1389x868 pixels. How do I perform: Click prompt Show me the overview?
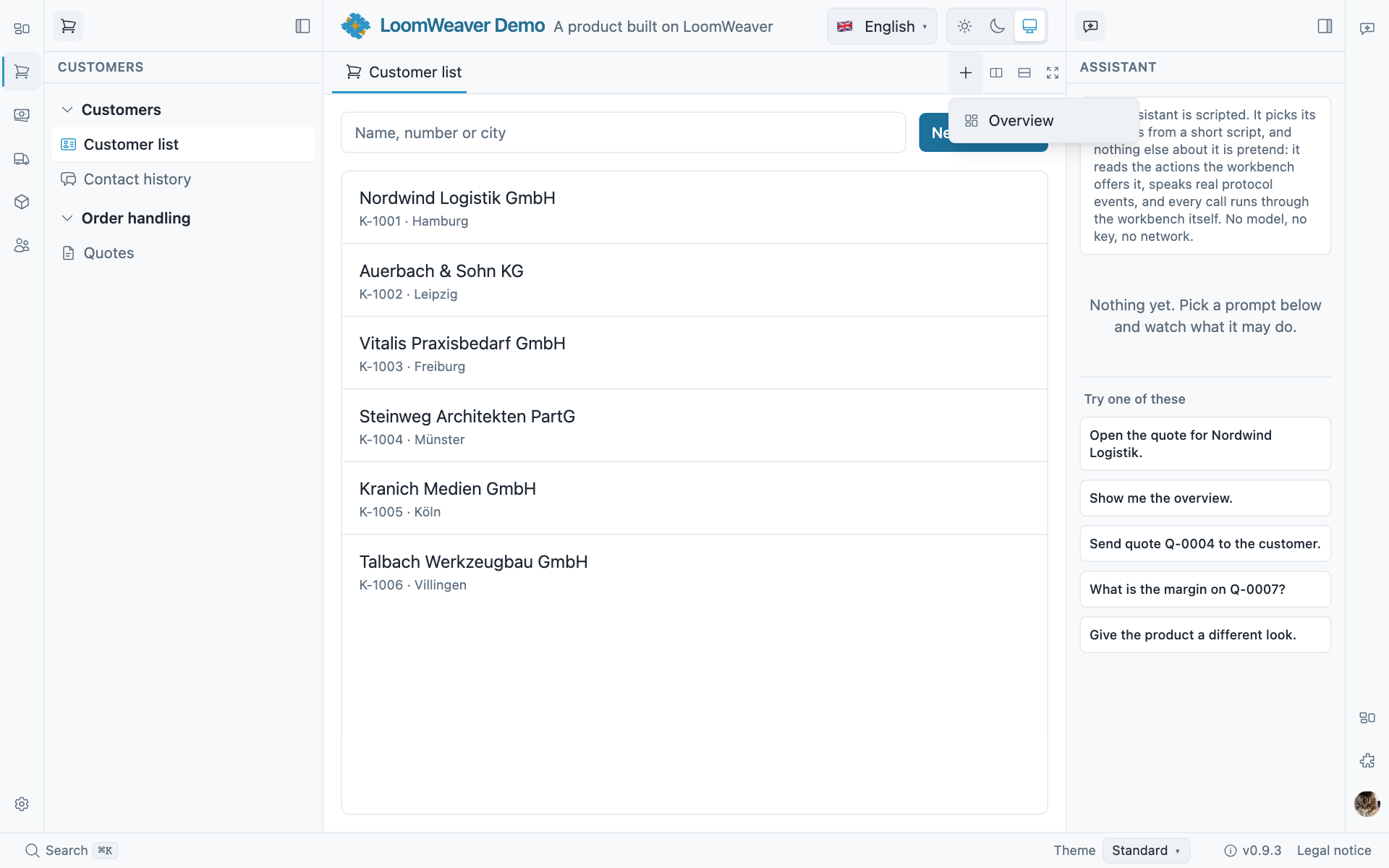click(1205, 498)
